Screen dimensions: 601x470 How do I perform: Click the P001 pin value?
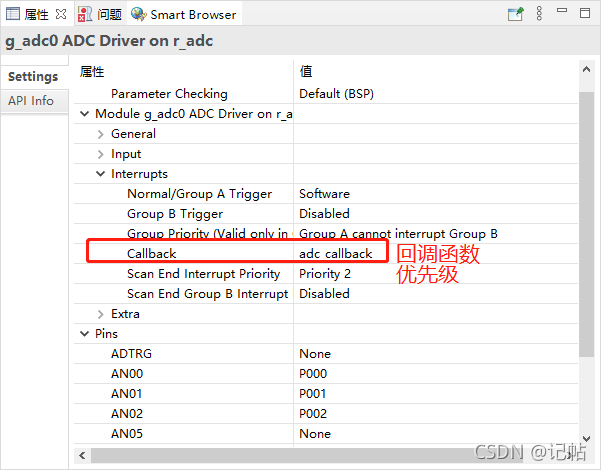pos(313,393)
